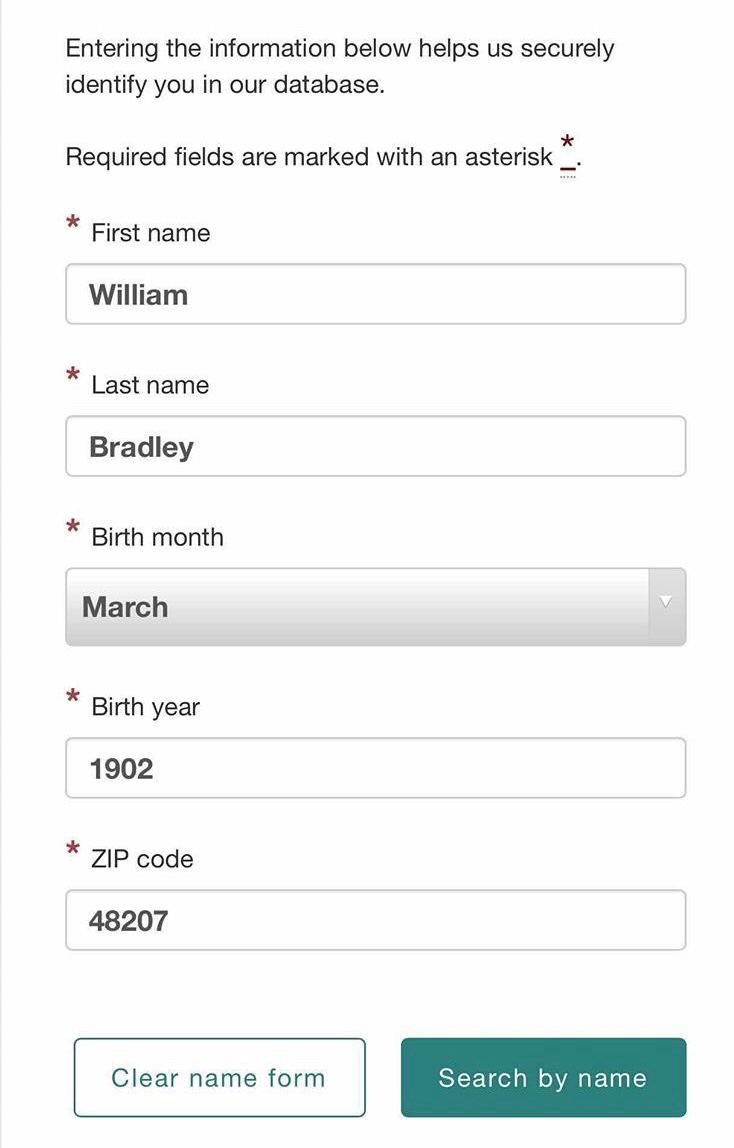This screenshot has height=1148, width=734.
Task: Click the red asterisk beside Birth year
Action: point(73,698)
